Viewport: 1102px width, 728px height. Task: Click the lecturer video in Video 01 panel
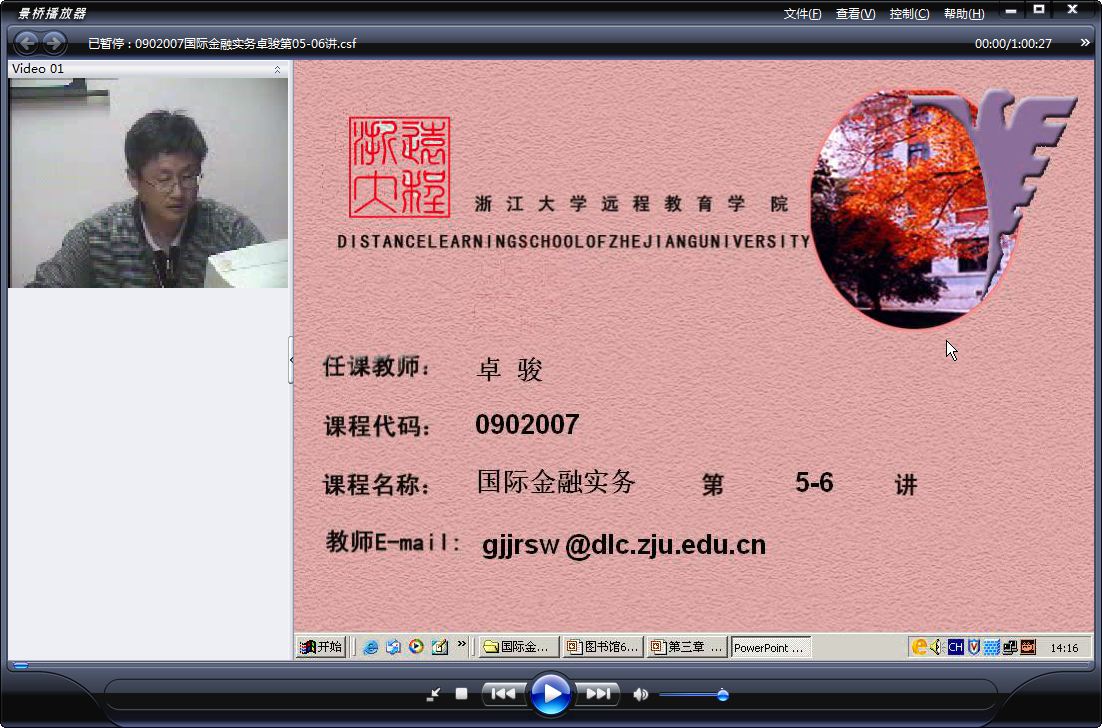point(148,183)
